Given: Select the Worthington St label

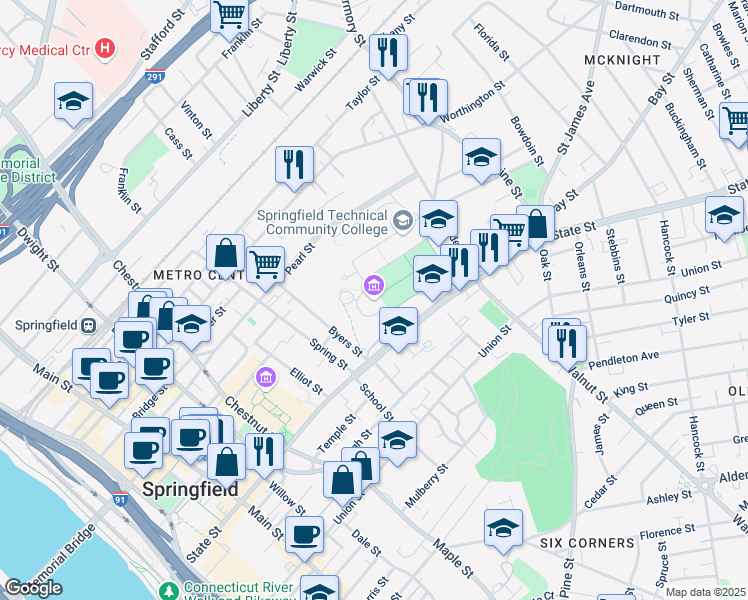Looking at the screenshot, I should [x=472, y=102].
